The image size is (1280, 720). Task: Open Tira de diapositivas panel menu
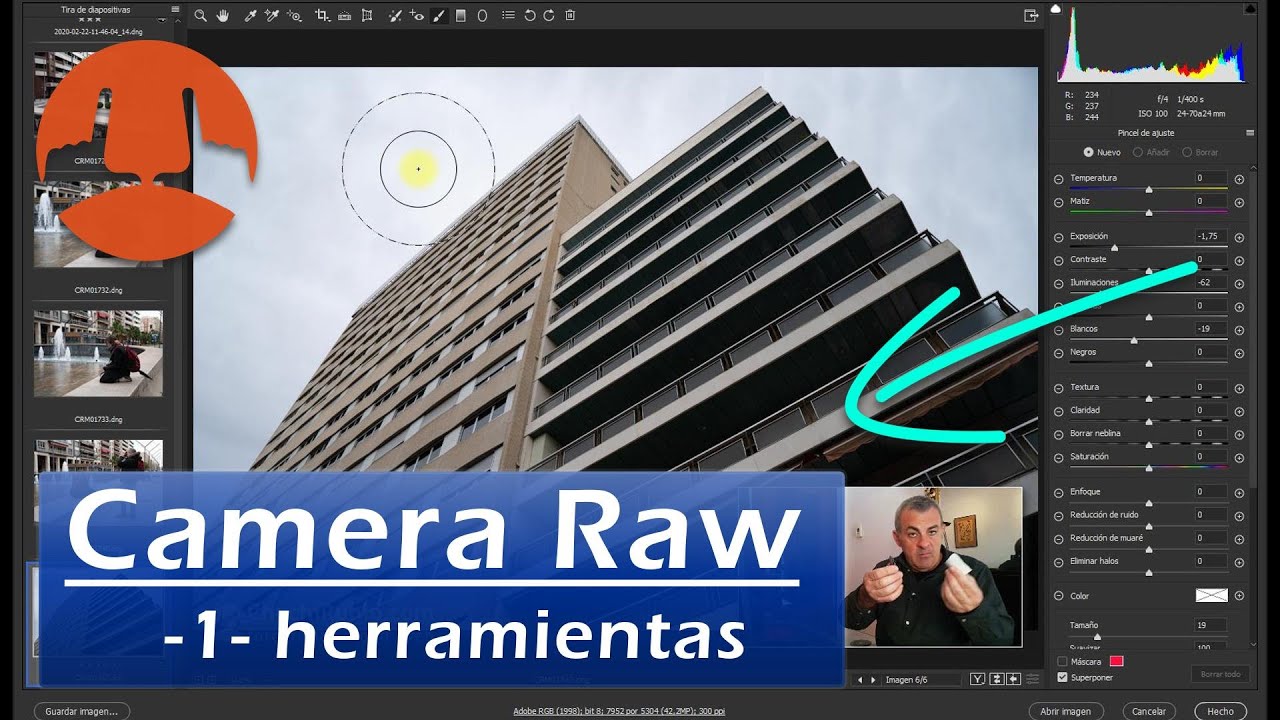pyautogui.click(x=175, y=10)
